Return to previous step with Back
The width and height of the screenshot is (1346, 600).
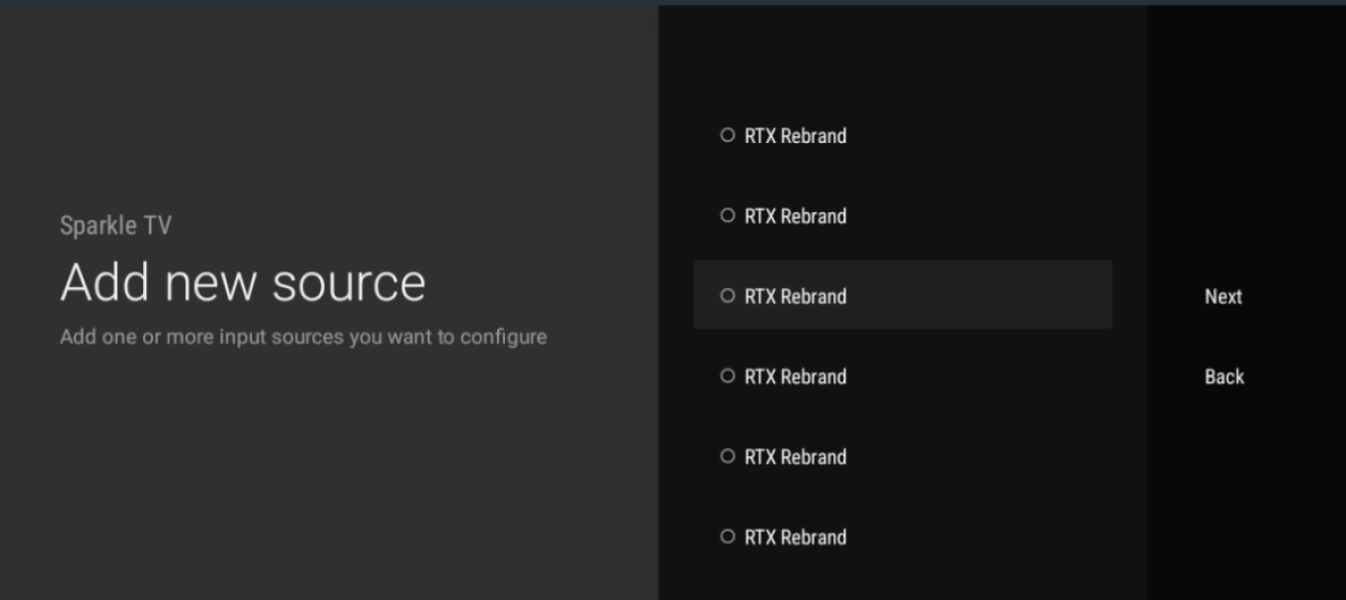pyautogui.click(x=1223, y=377)
